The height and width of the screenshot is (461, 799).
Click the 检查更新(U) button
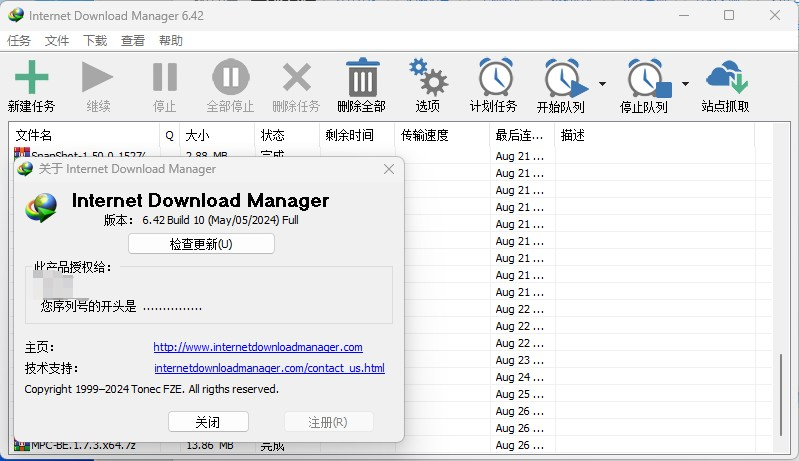tap(201, 244)
